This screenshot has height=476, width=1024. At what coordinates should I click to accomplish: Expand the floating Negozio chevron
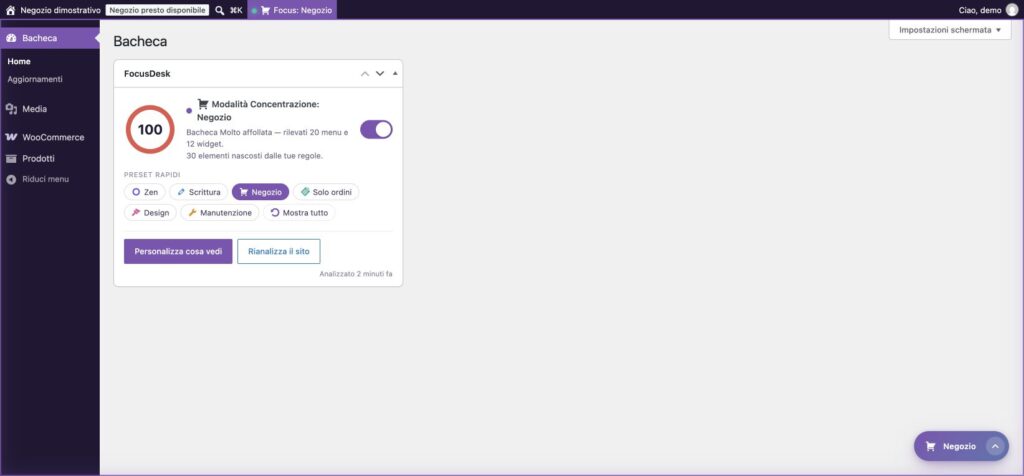click(x=995, y=447)
